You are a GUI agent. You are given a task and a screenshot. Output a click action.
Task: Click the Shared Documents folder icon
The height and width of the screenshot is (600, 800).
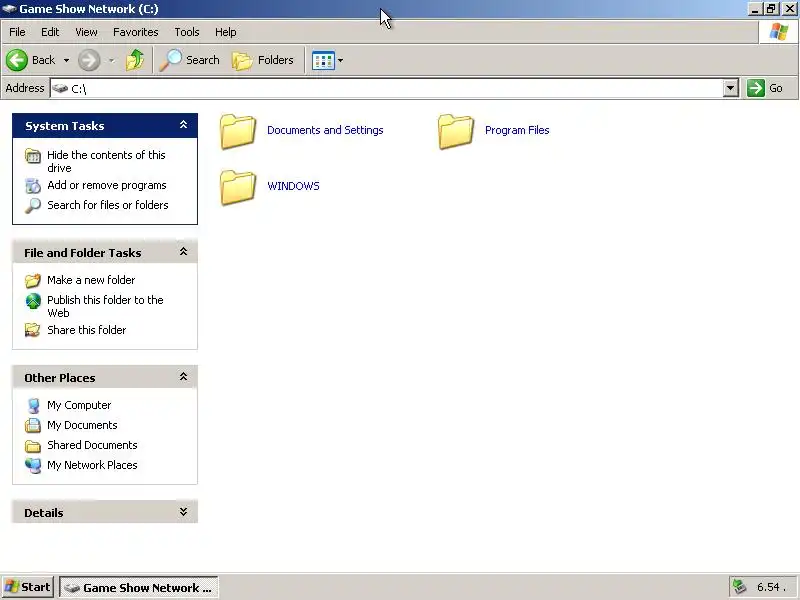pyautogui.click(x=33, y=446)
